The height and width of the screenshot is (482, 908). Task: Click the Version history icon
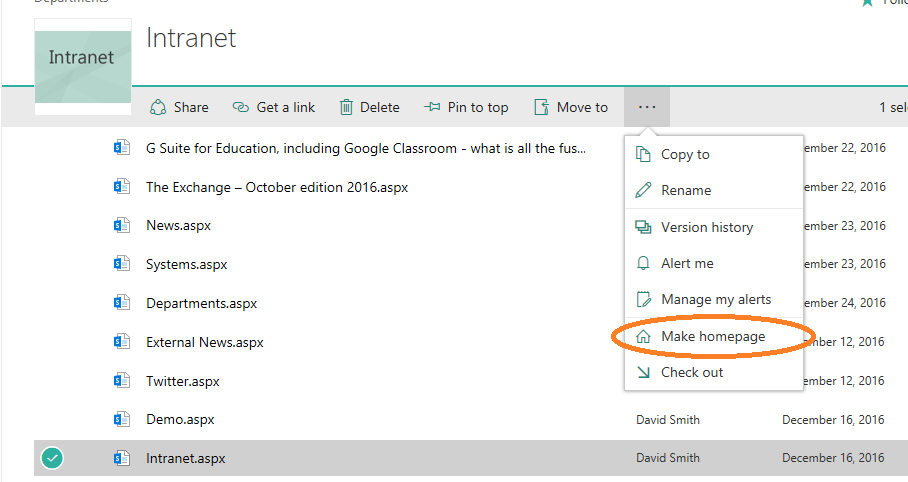point(643,227)
